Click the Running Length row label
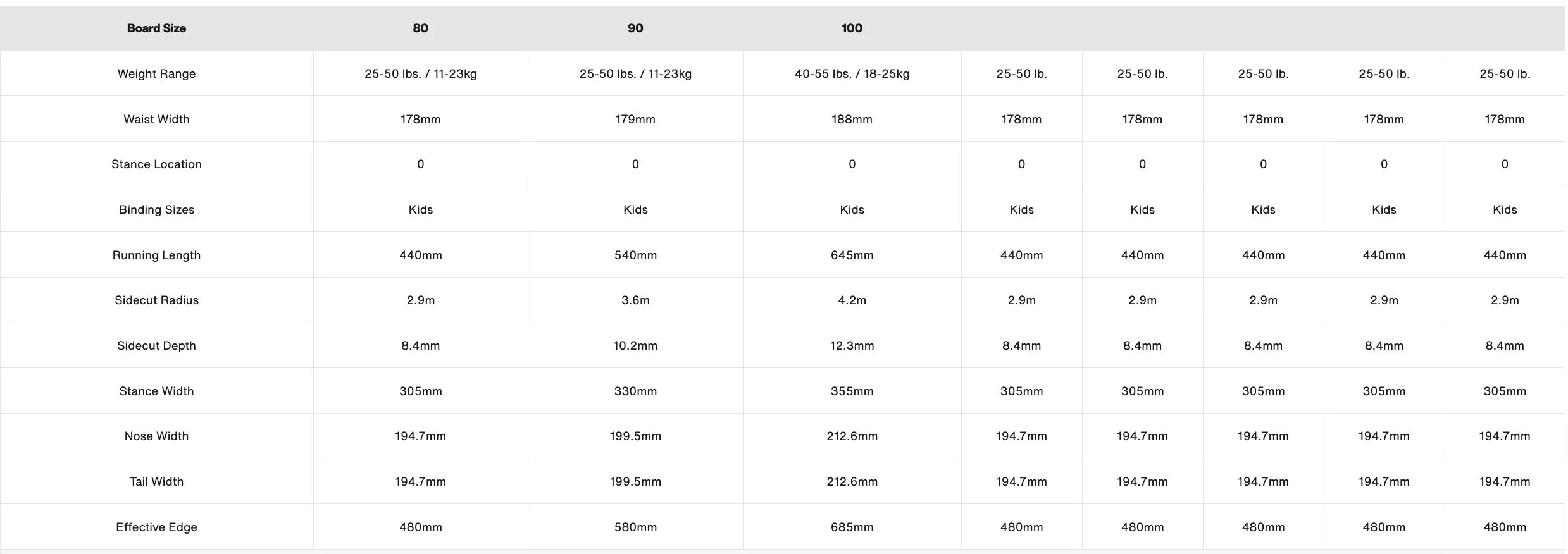Image resolution: width=1568 pixels, height=554 pixels. tap(156, 255)
